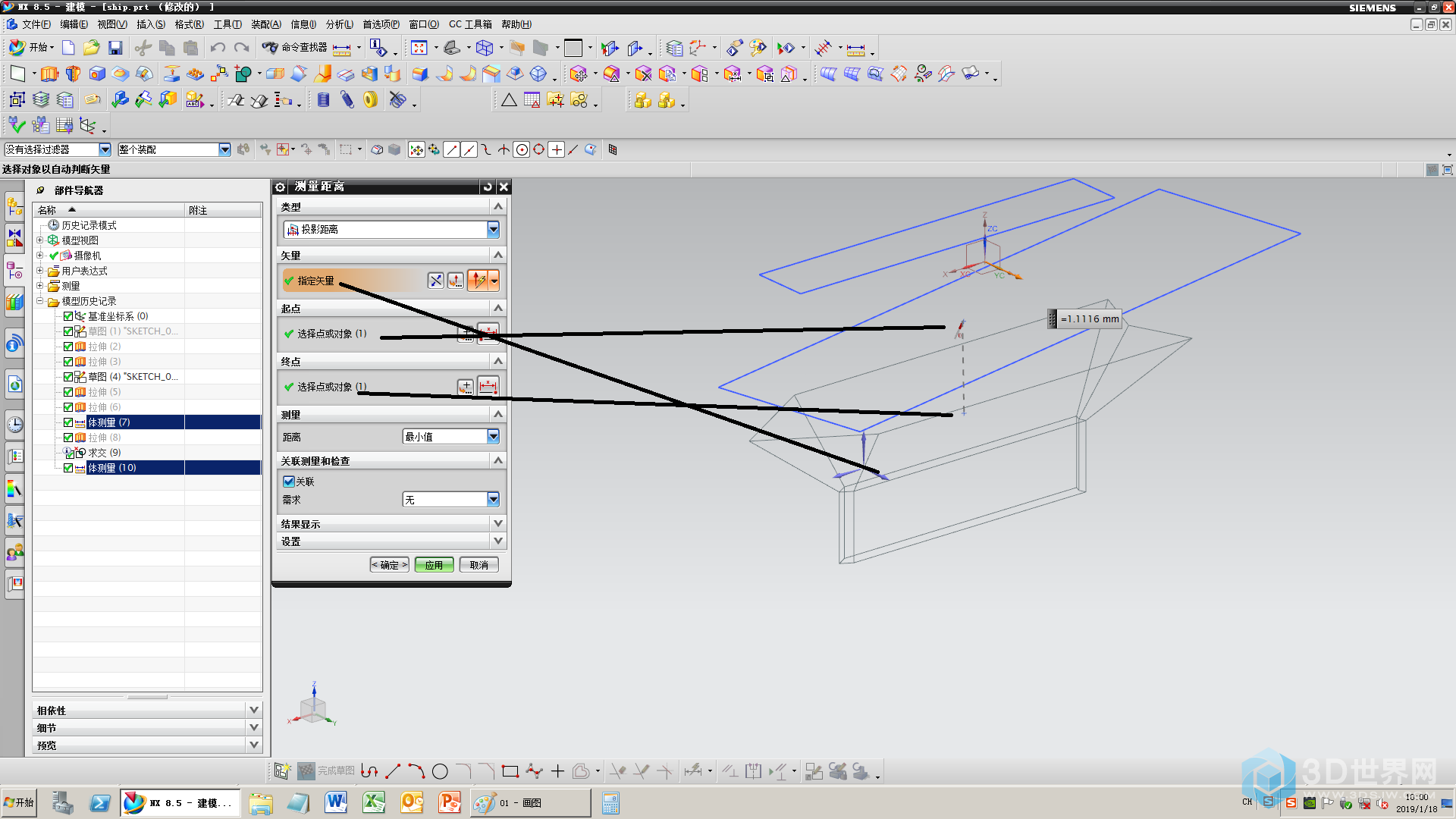The width and height of the screenshot is (1456, 819).
Task: Select the Hole feature icon
Action: [x=97, y=74]
